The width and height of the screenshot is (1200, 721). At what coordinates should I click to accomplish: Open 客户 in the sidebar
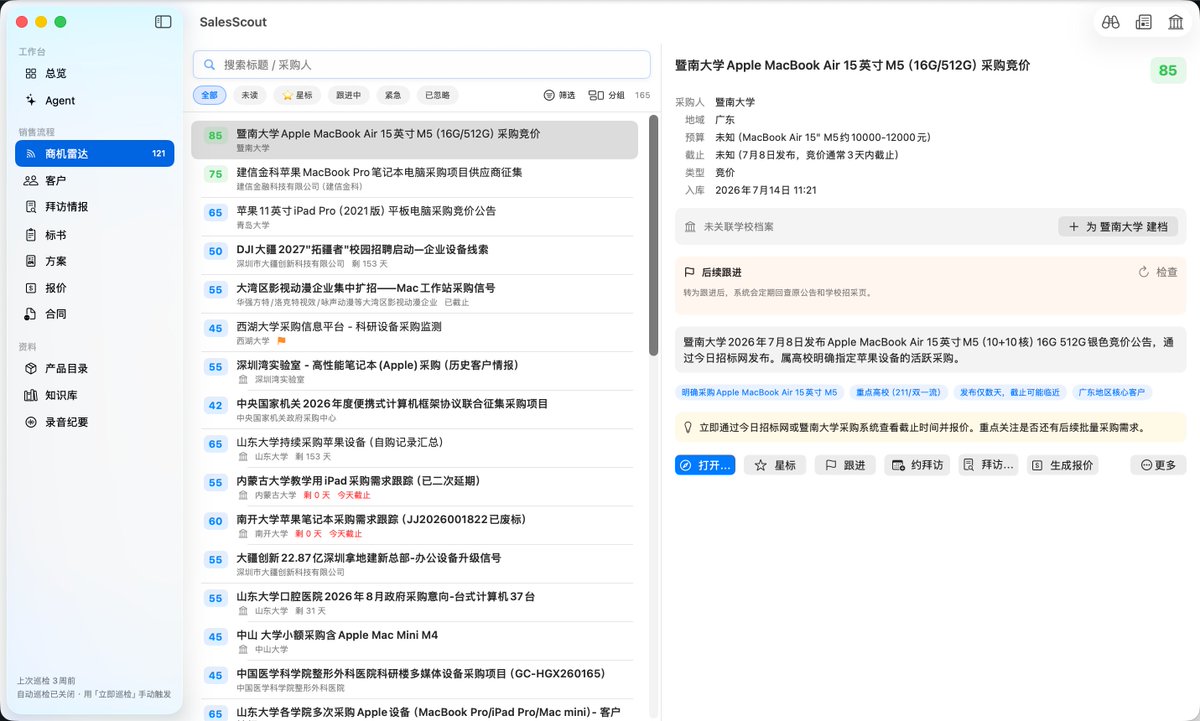click(x=95, y=180)
